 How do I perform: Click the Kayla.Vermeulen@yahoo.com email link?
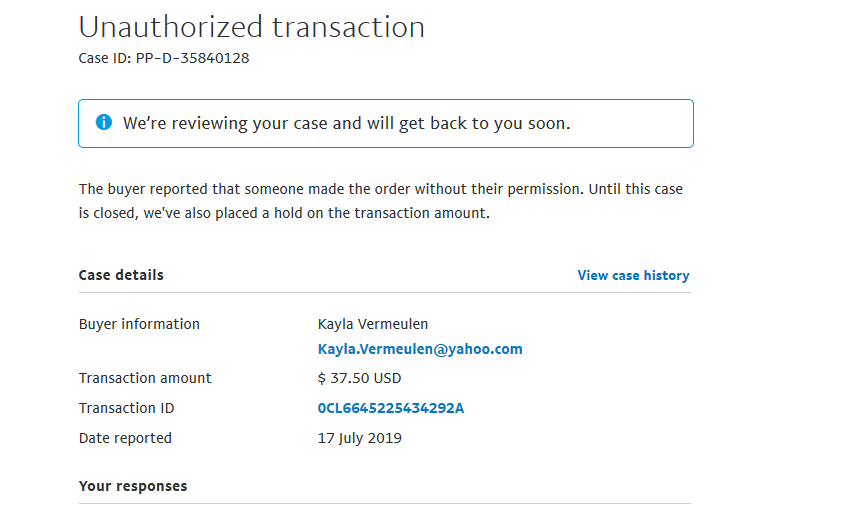click(x=420, y=349)
